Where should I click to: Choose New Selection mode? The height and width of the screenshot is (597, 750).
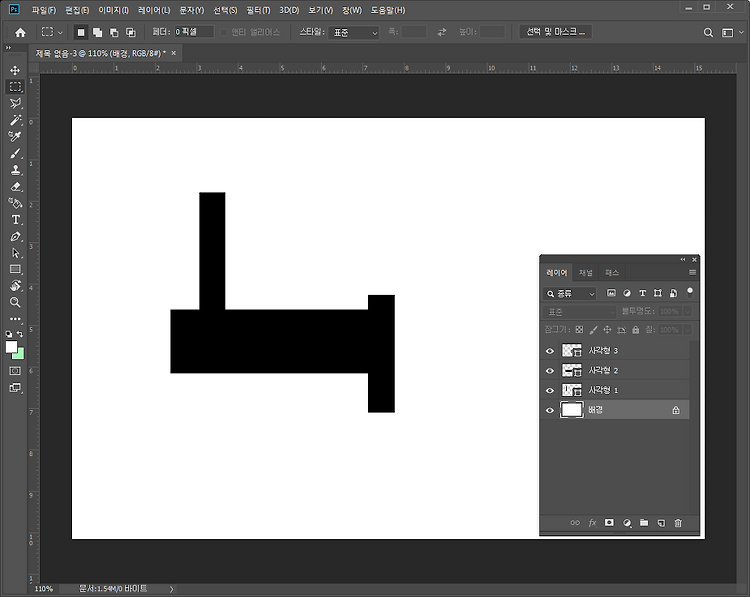(81, 32)
